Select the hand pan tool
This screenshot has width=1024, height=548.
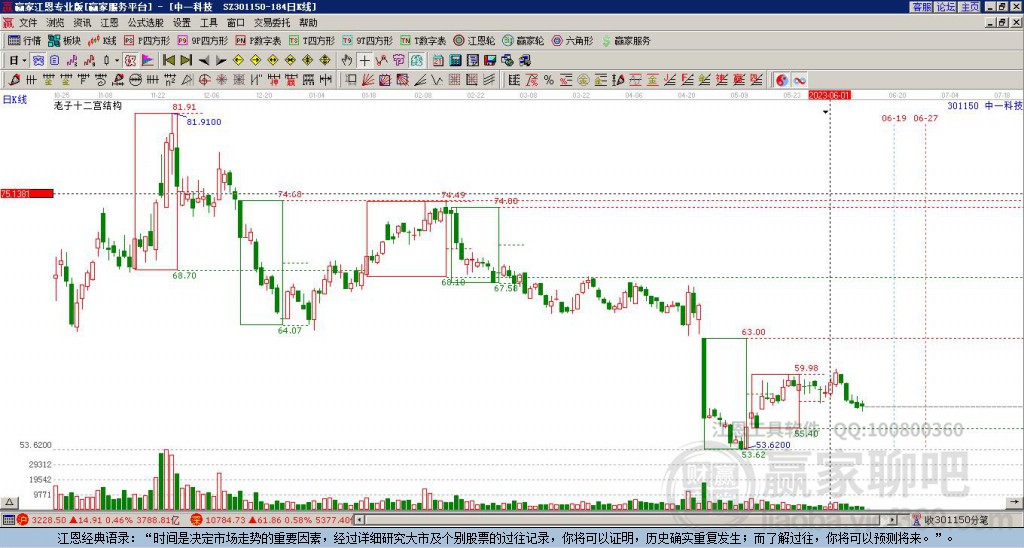pyautogui.click(x=347, y=60)
